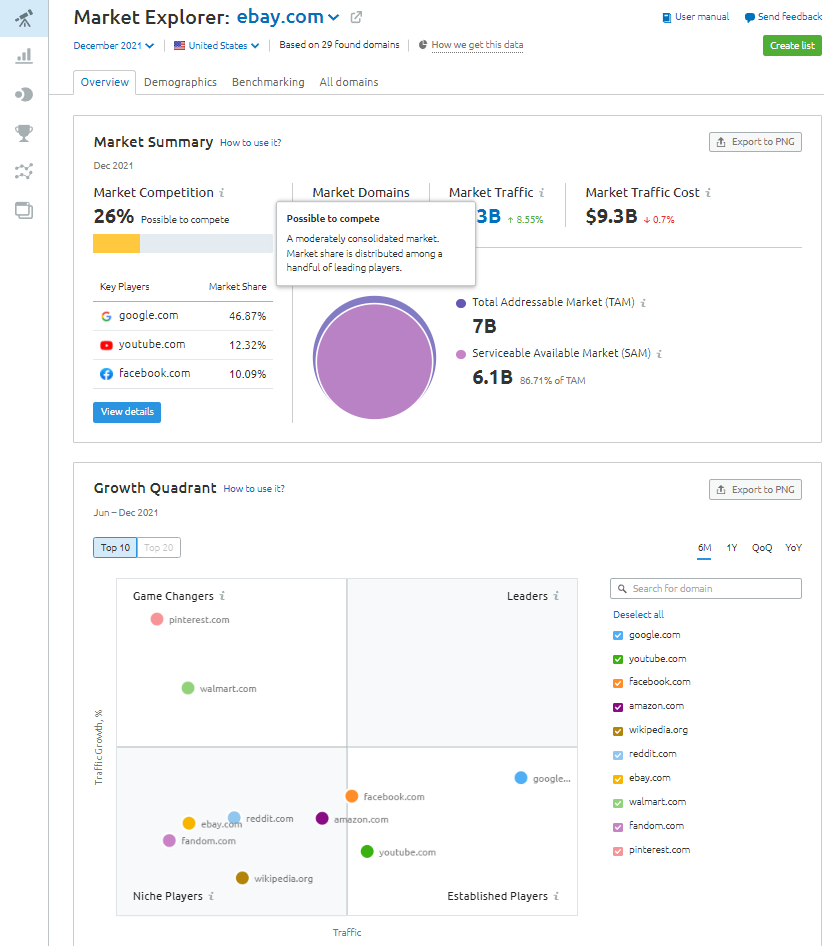Uncheck the wikipedia.org checkbox

[618, 731]
